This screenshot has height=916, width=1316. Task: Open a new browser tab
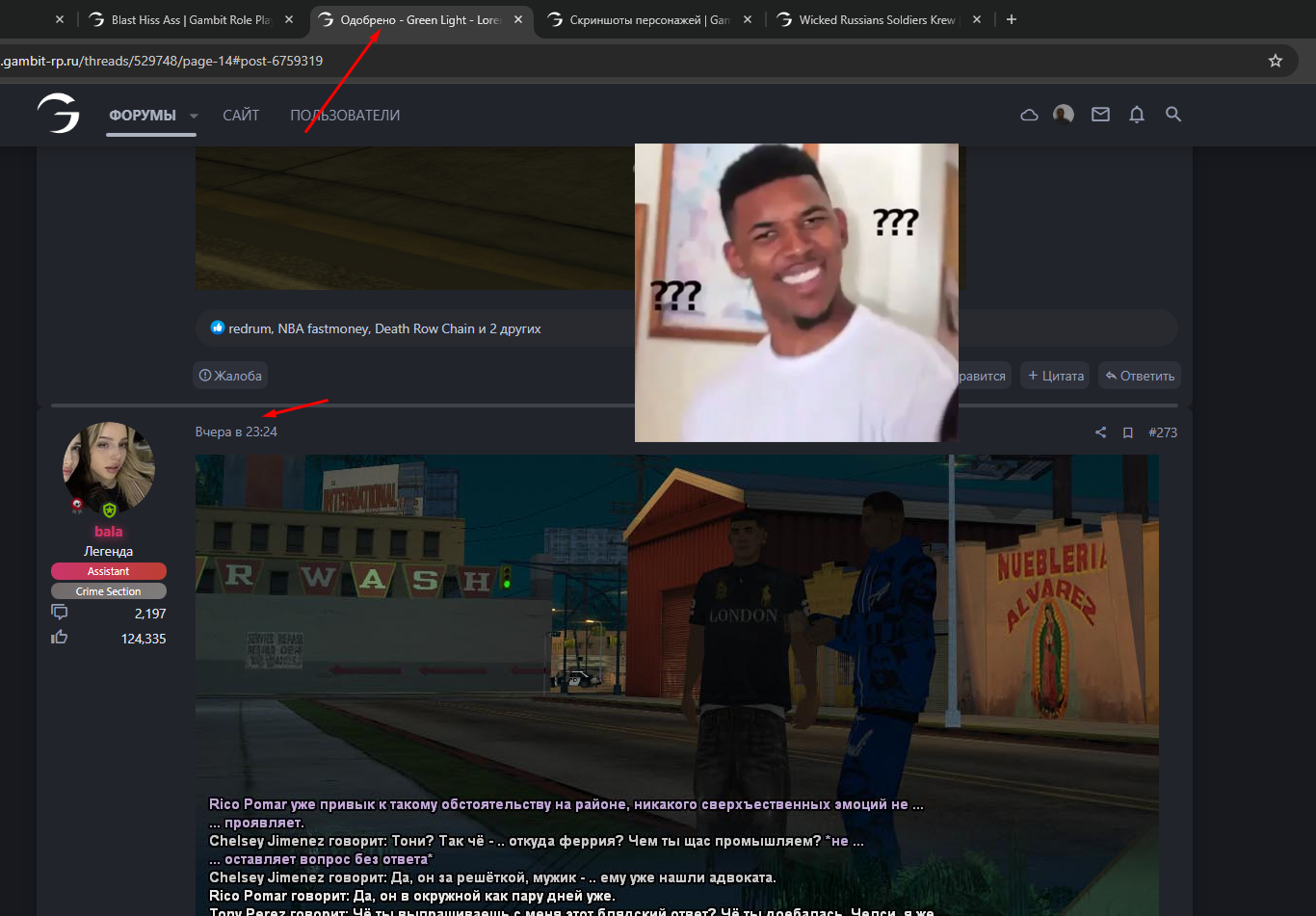pyautogui.click(x=1011, y=19)
